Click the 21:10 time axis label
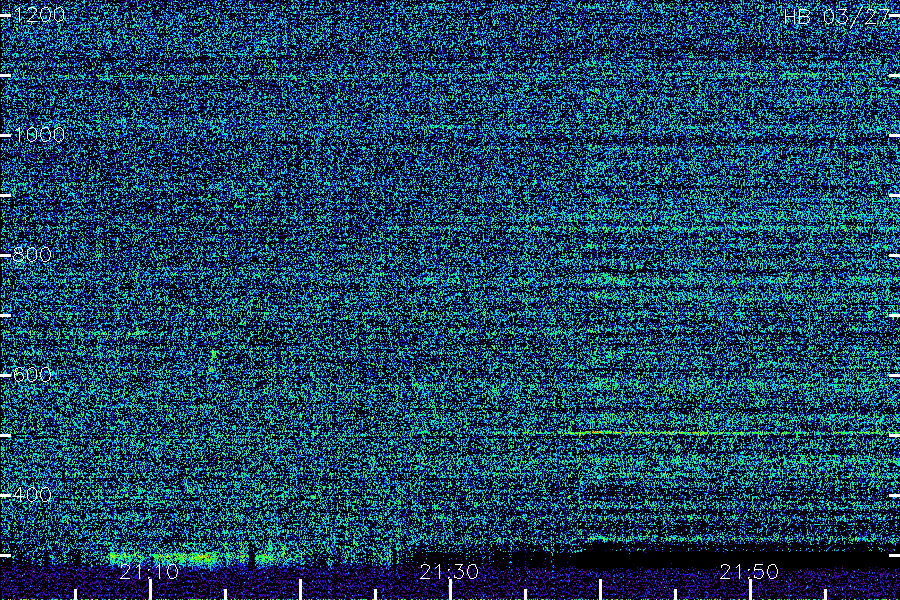 tap(150, 572)
